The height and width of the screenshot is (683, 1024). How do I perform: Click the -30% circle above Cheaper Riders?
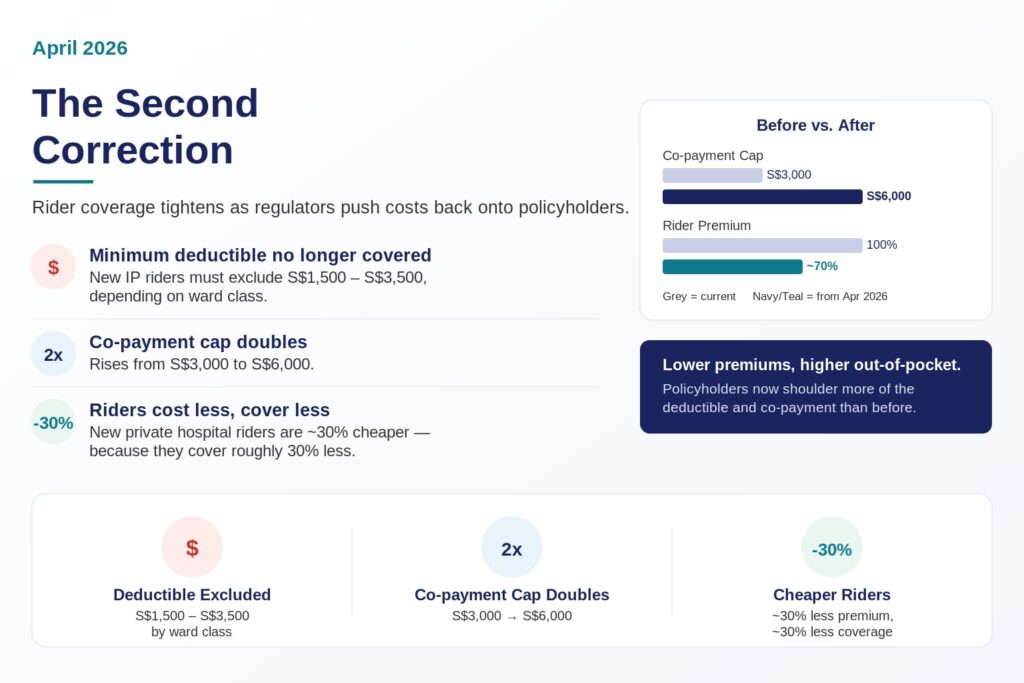coord(832,547)
